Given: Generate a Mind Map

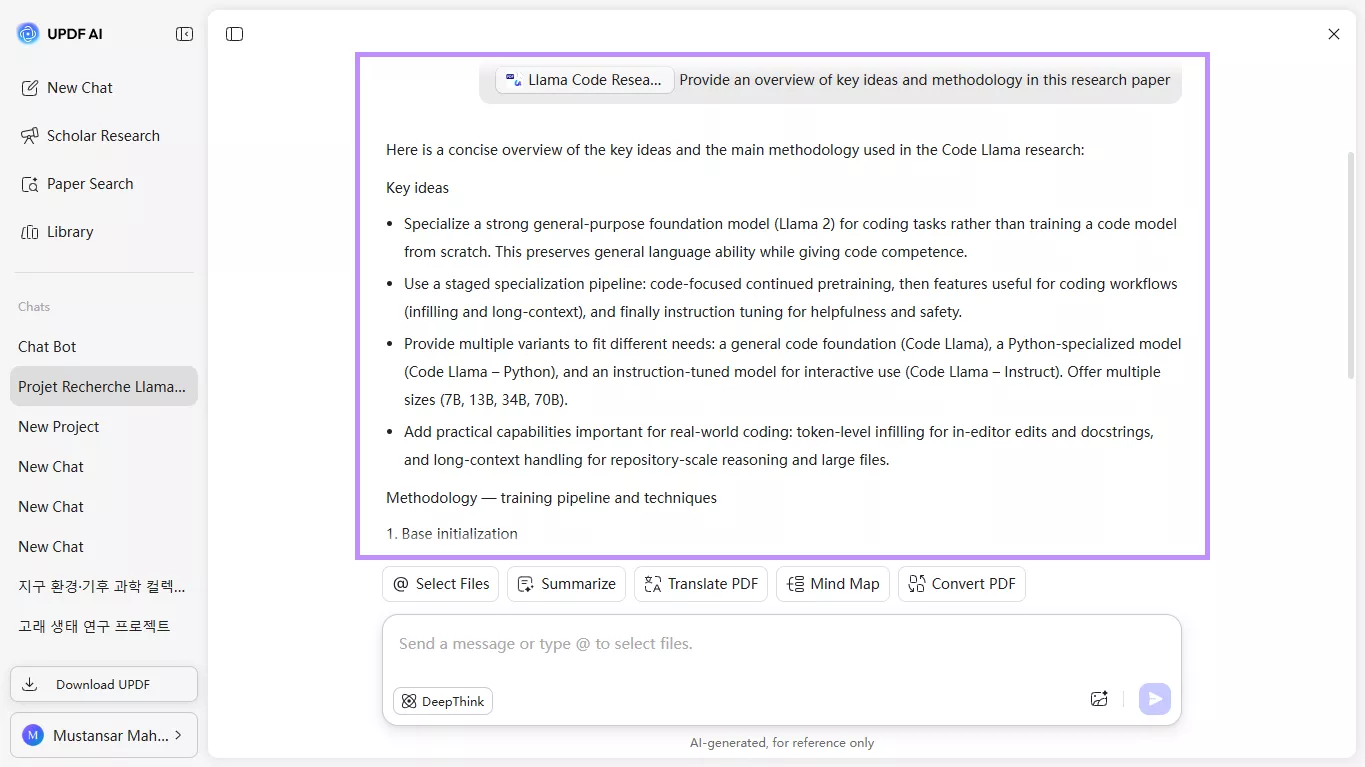Looking at the screenshot, I should [833, 584].
